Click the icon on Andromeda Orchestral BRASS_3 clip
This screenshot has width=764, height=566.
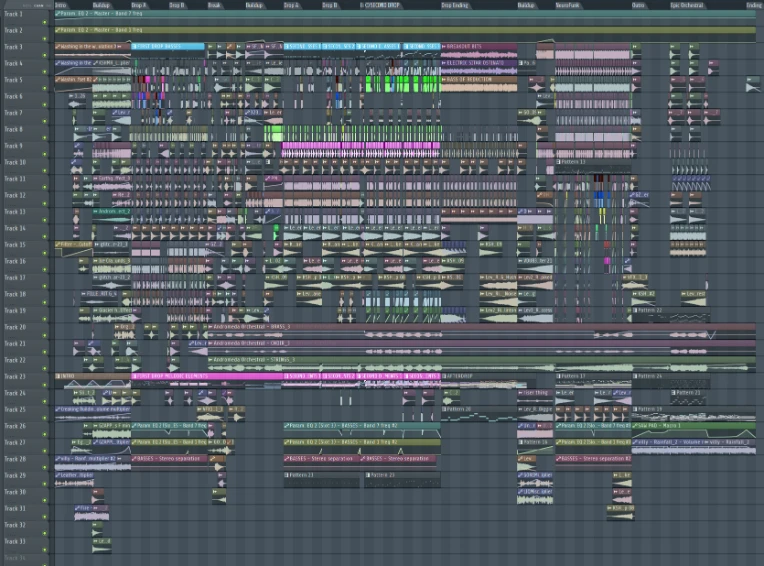coord(211,327)
